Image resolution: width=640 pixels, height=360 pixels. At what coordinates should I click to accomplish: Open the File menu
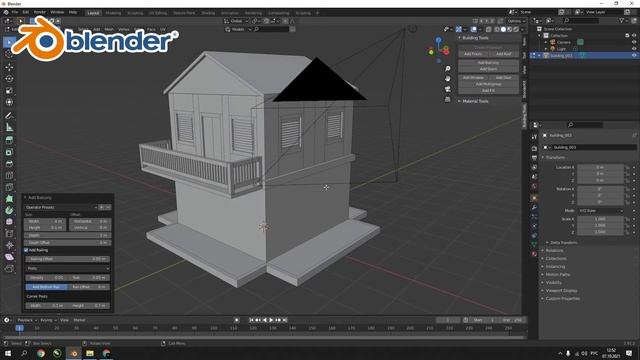(15, 12)
